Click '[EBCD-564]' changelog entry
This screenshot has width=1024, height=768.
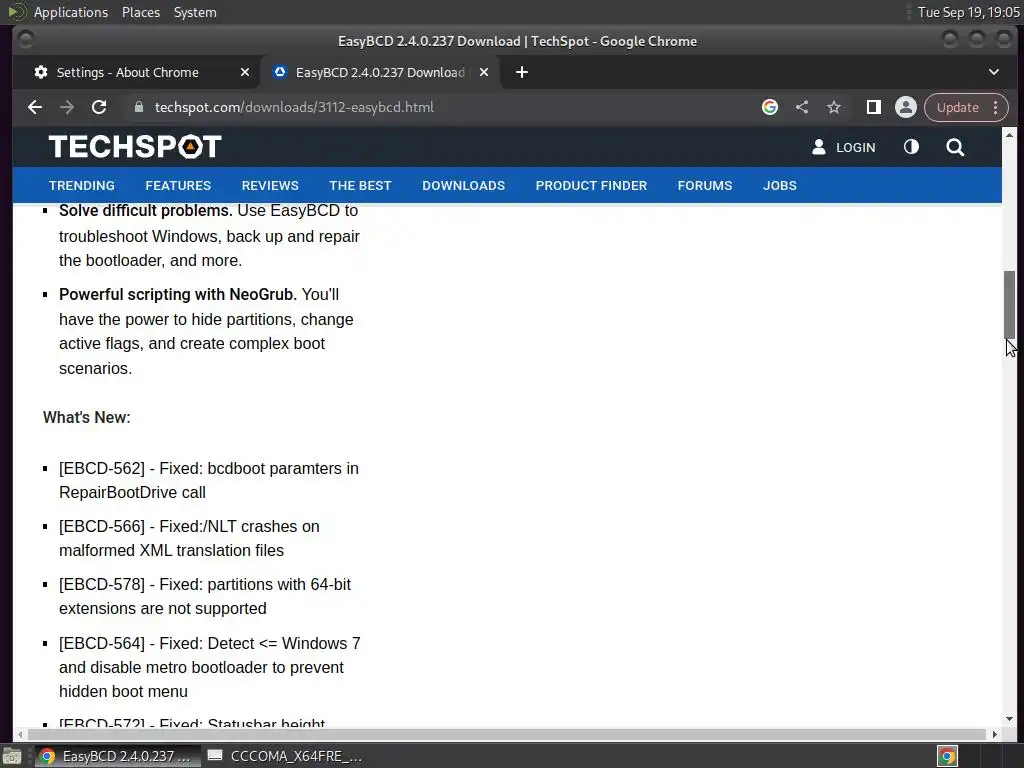click(x=210, y=667)
